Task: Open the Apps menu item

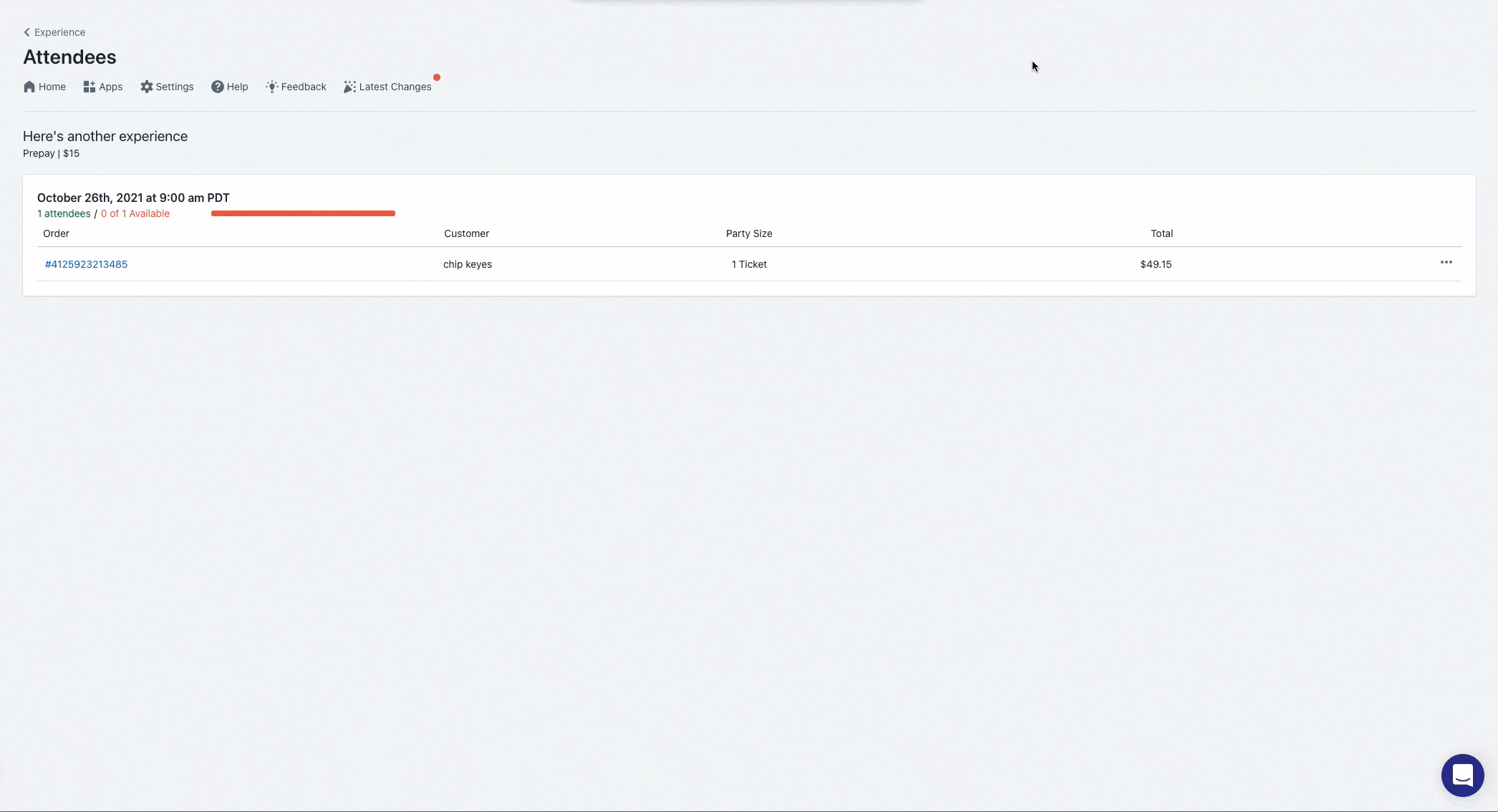Action: coord(103,87)
